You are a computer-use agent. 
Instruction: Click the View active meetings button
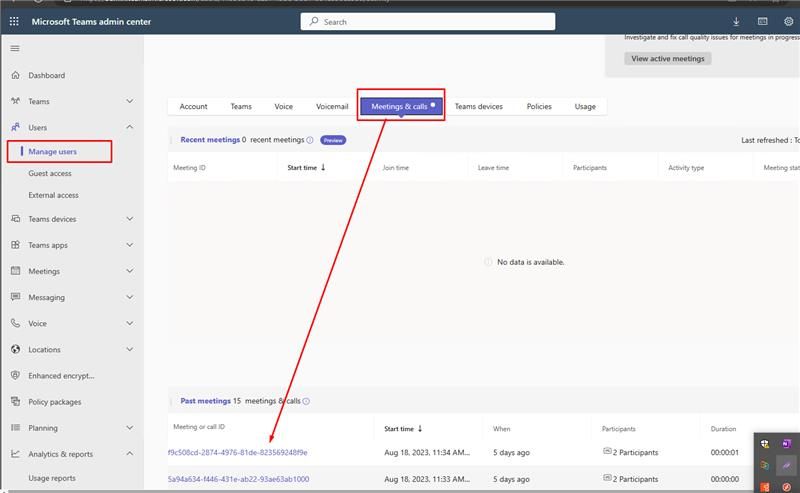pos(668,59)
